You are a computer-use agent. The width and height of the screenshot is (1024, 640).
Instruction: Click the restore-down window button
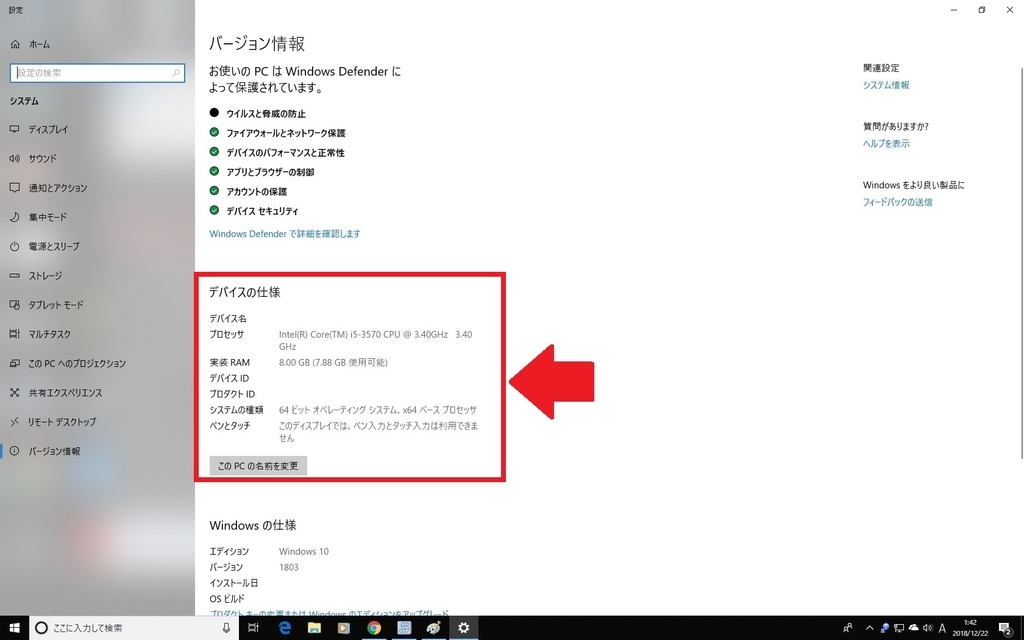[x=982, y=10]
